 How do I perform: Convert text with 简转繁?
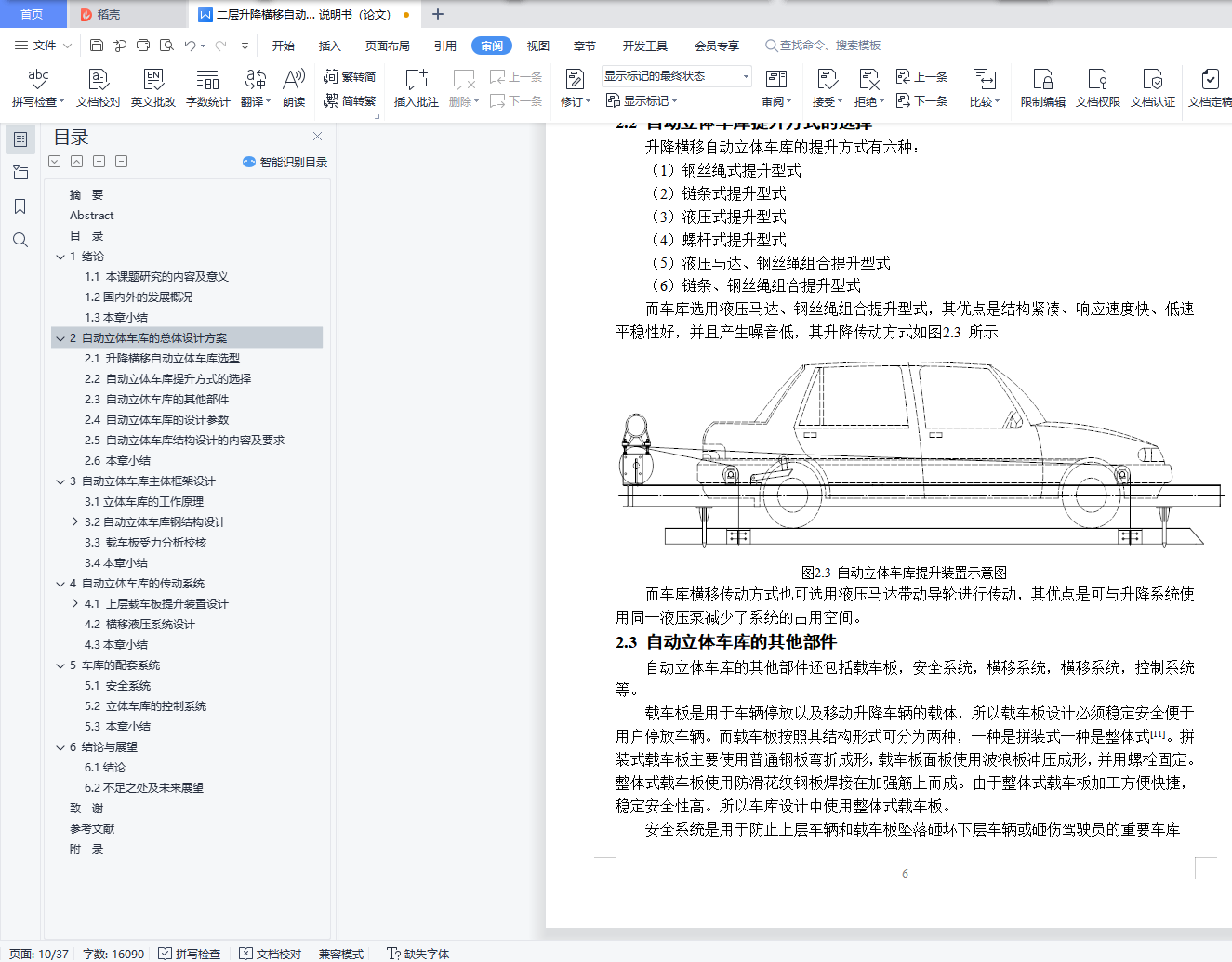click(x=351, y=100)
